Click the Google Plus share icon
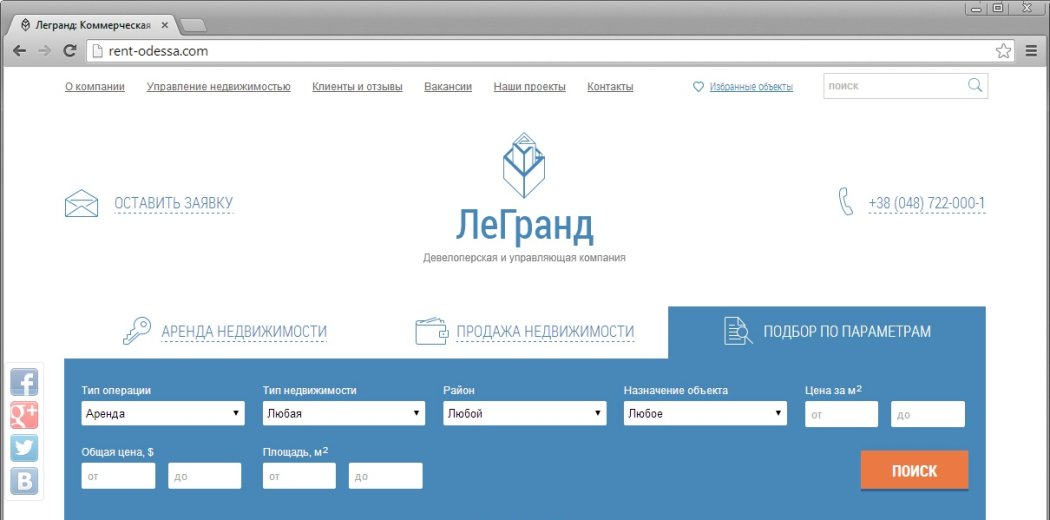1050x520 pixels. 24,415
